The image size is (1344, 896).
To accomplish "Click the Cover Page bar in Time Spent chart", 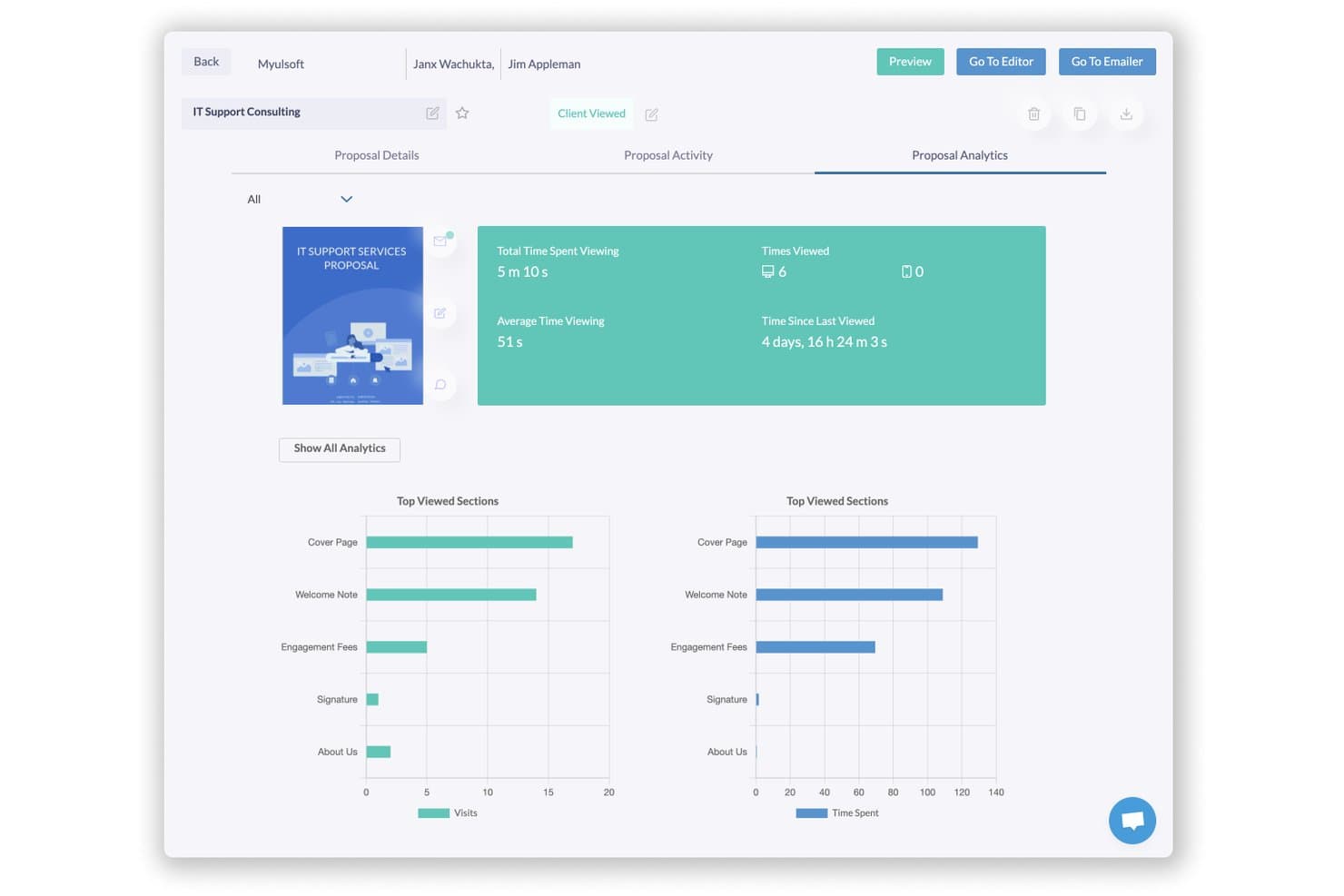I will pos(867,543).
